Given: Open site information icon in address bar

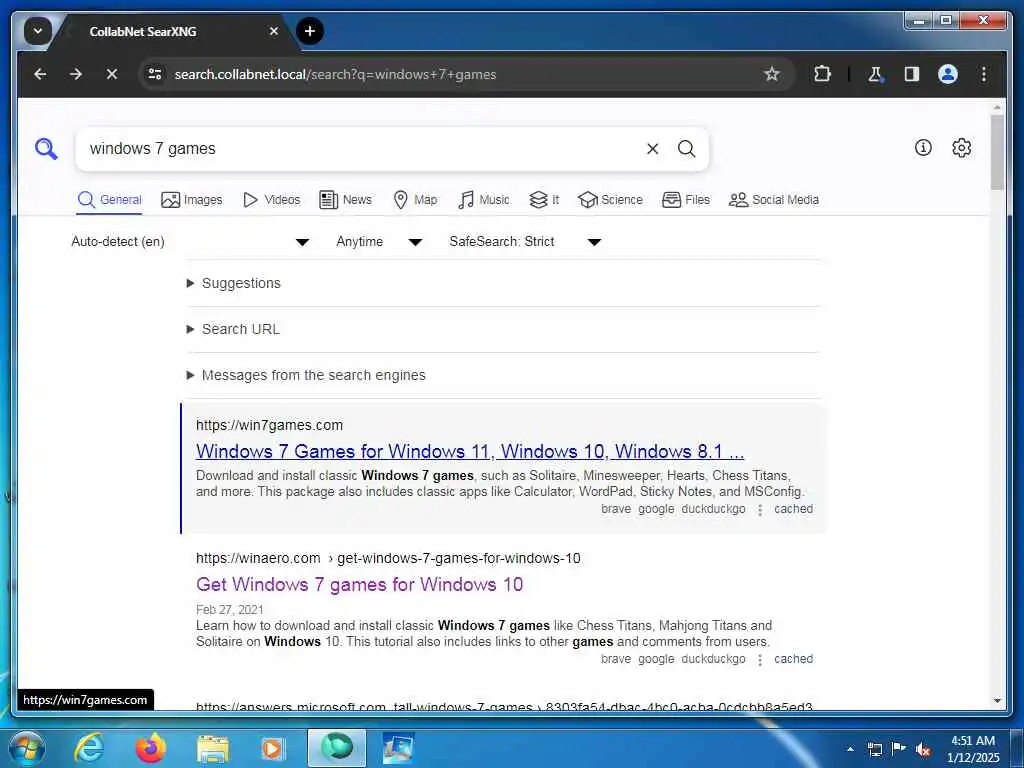Looking at the screenshot, I should coord(155,74).
